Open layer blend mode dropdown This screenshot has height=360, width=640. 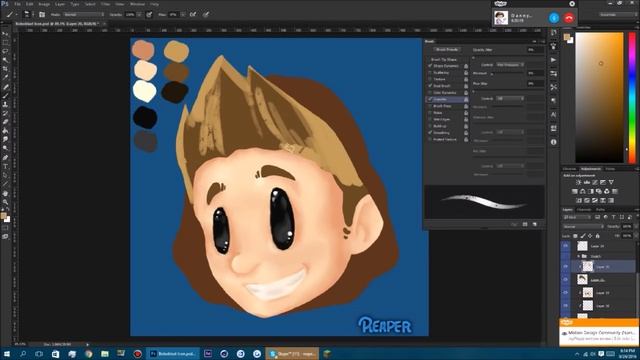583,227
